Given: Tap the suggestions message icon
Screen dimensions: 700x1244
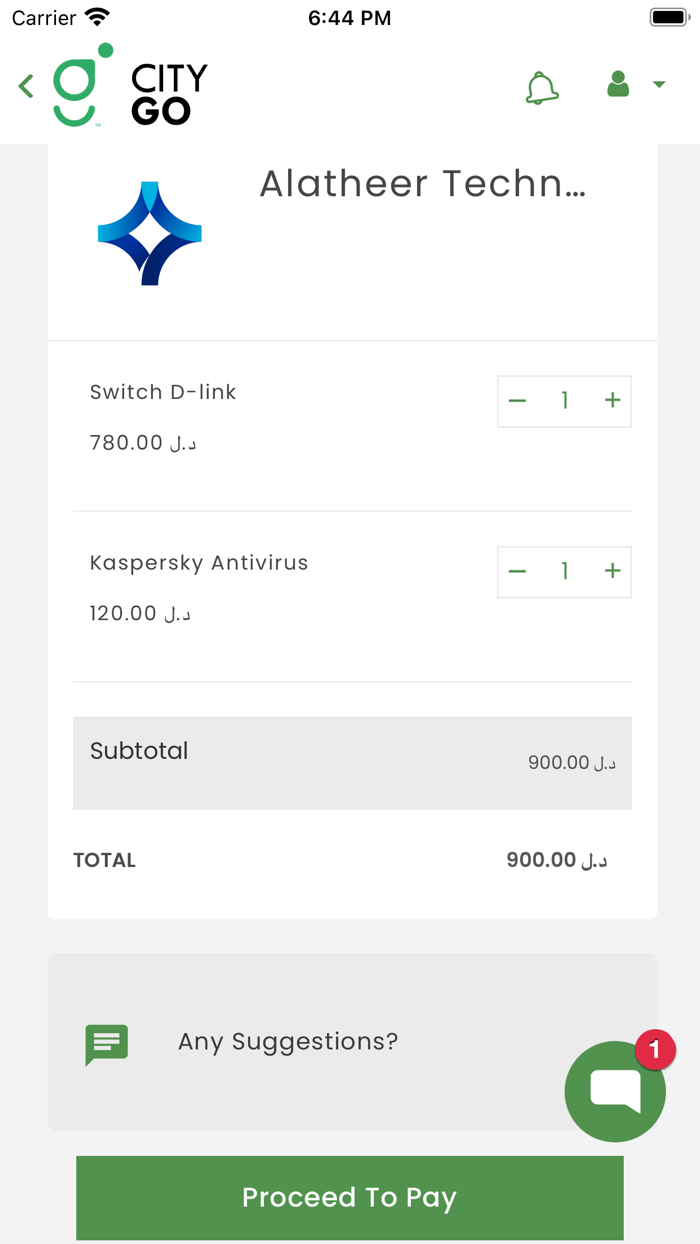Looking at the screenshot, I should [107, 1044].
